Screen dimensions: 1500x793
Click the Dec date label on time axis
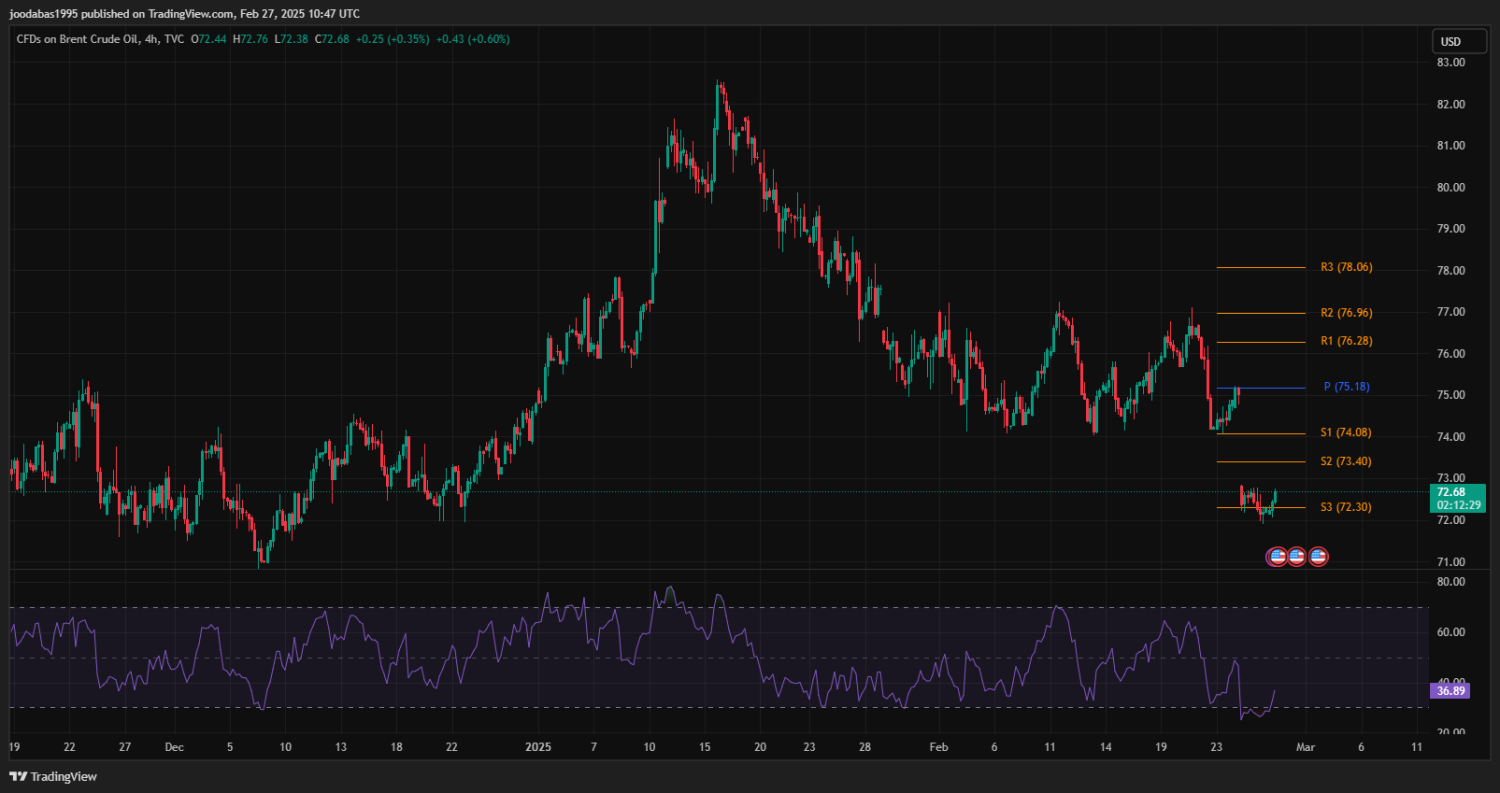point(174,747)
